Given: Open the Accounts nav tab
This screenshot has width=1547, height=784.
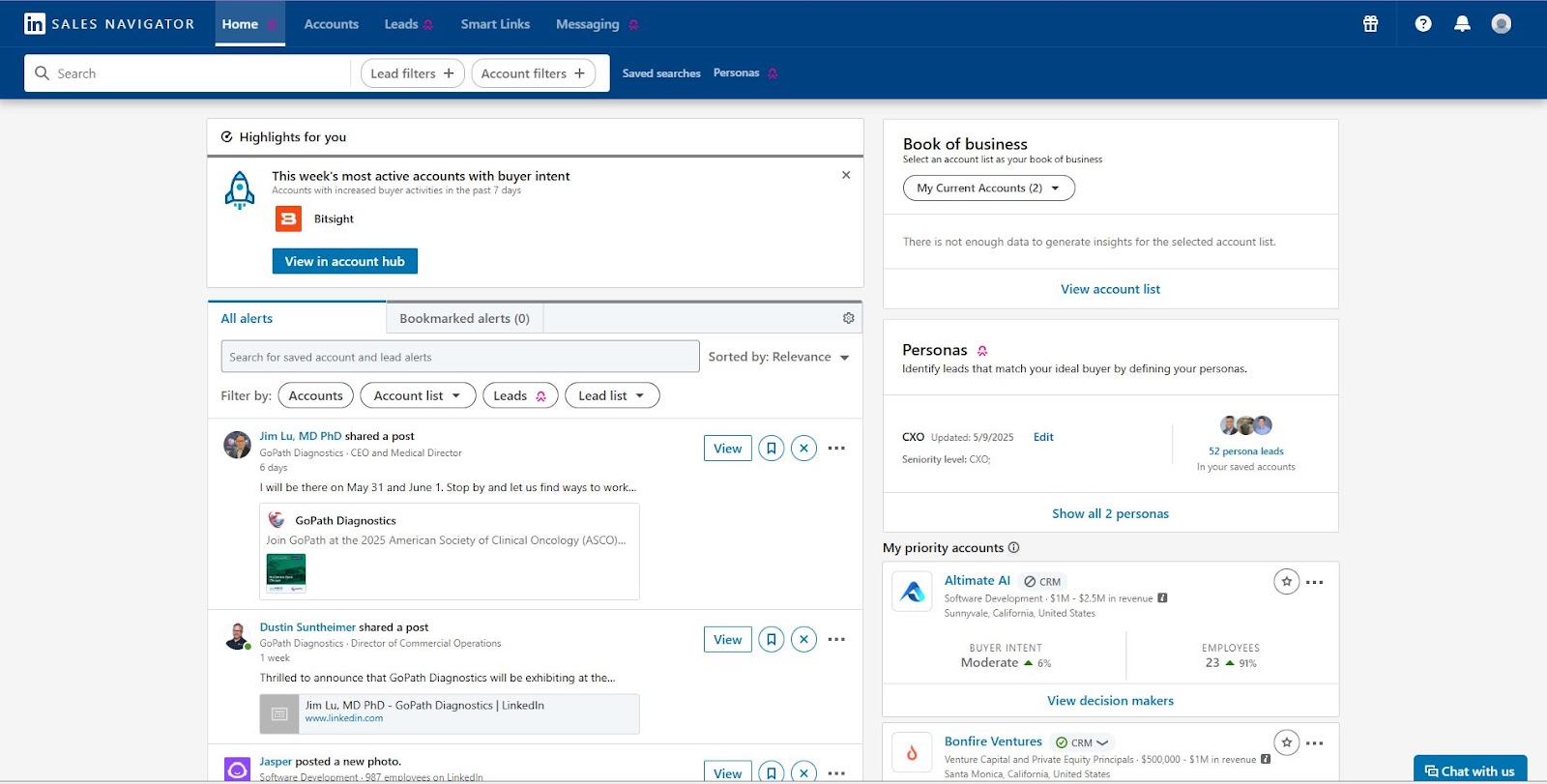Looking at the screenshot, I should (331, 24).
